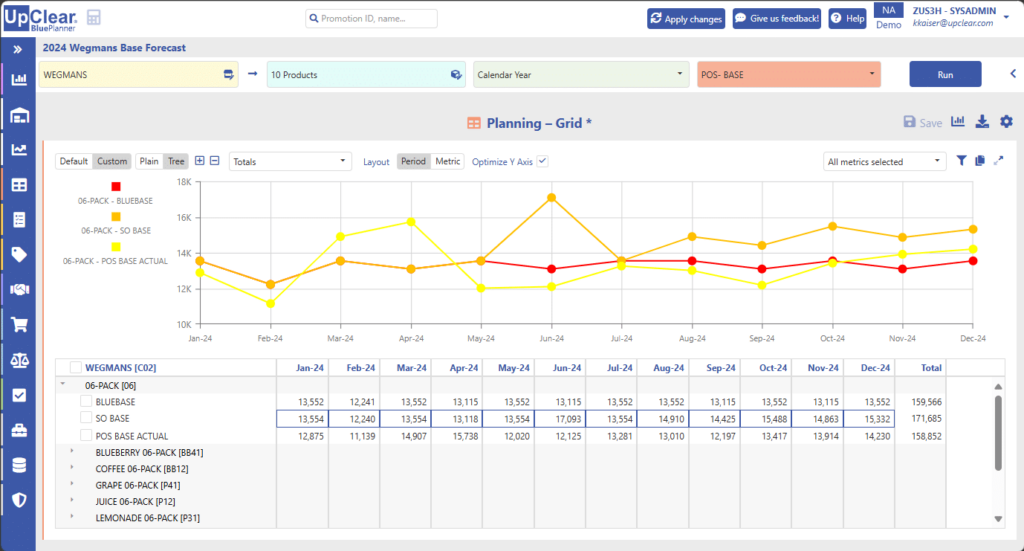Select the Plain list mode
This screenshot has height=551, width=1024.
(149, 161)
